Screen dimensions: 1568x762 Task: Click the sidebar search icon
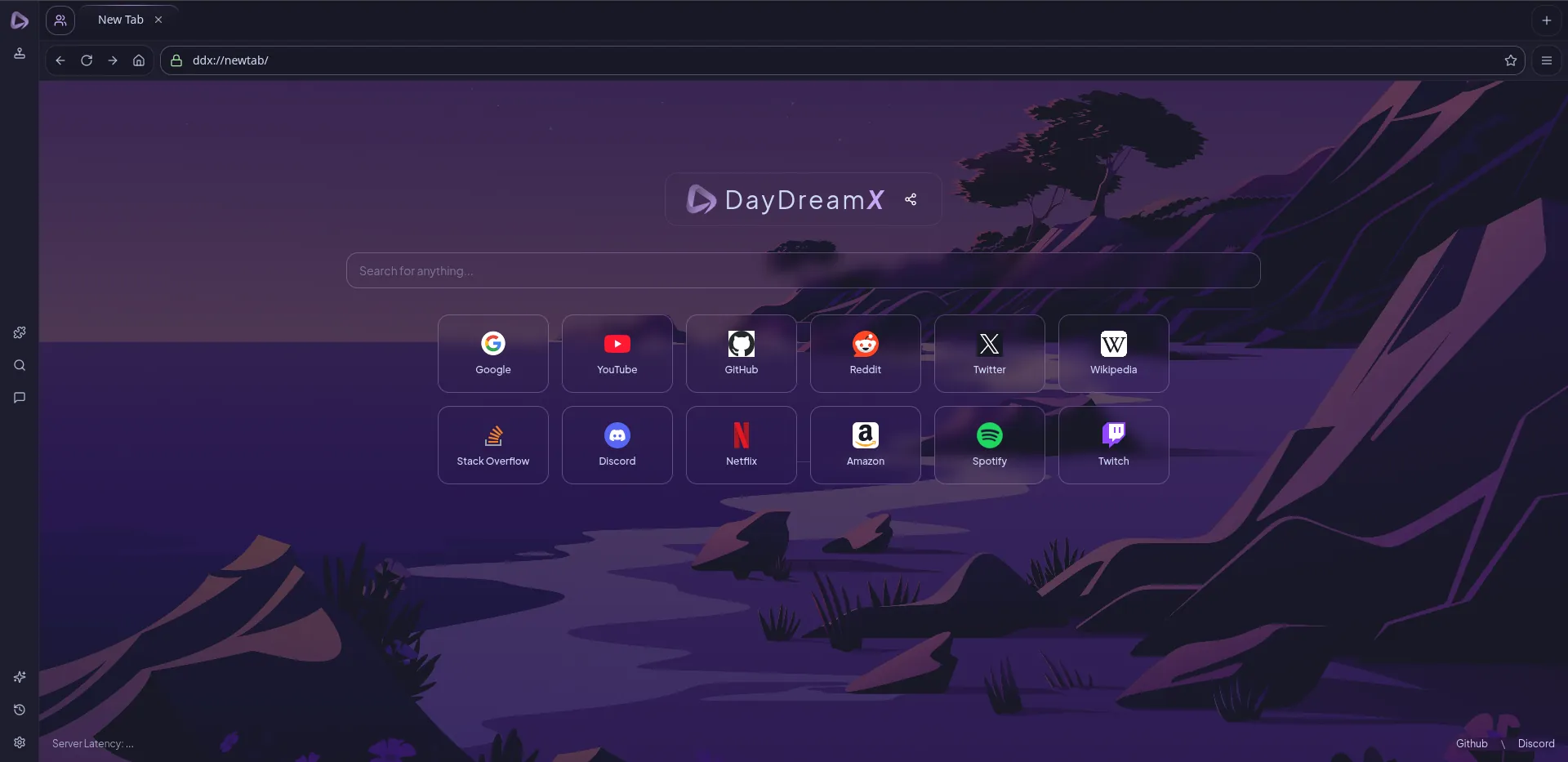coord(20,365)
